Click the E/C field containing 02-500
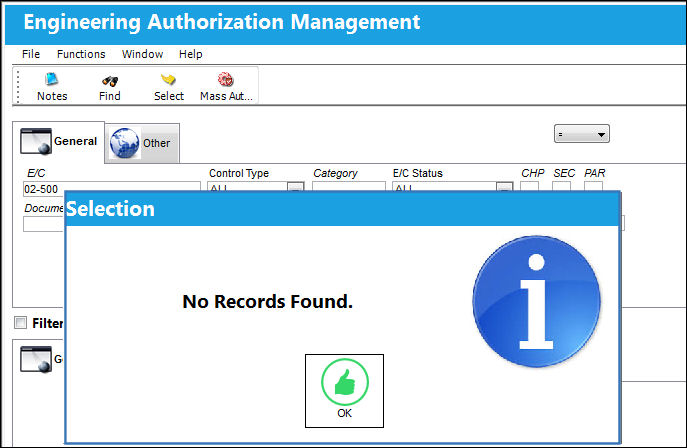This screenshot has width=687, height=448. (112, 187)
